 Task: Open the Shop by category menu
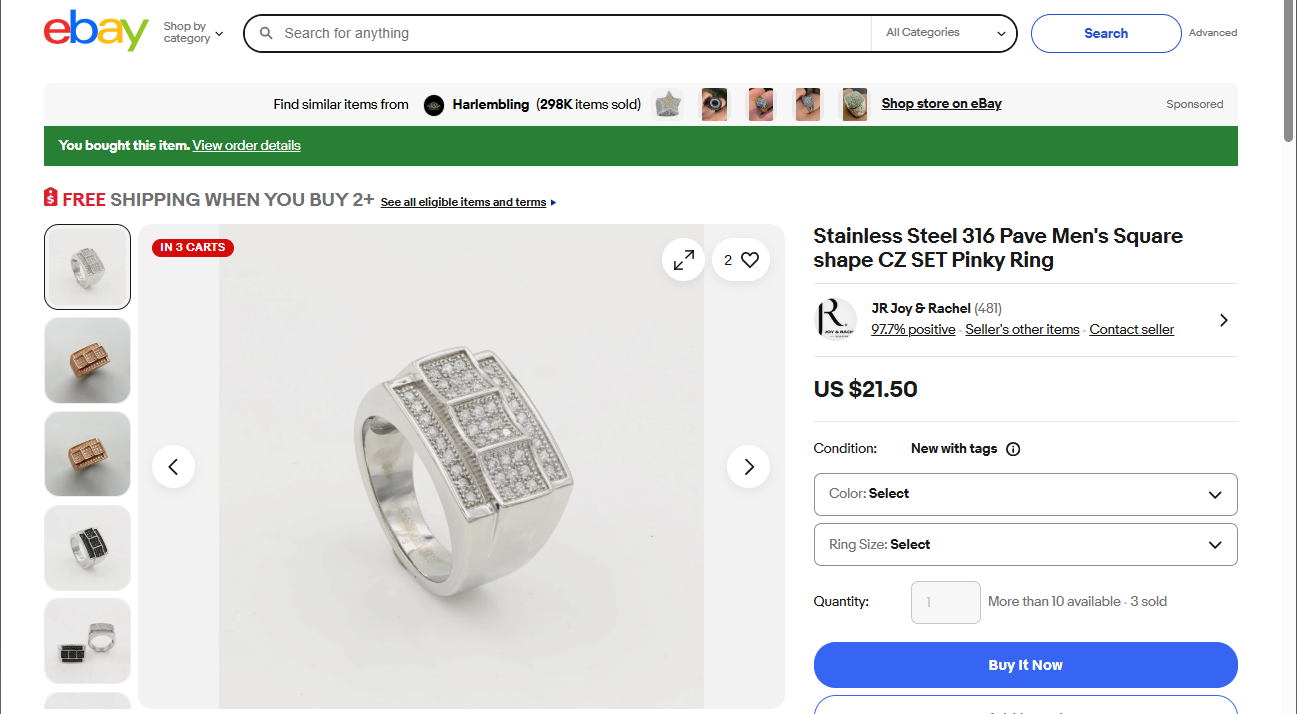(x=193, y=33)
